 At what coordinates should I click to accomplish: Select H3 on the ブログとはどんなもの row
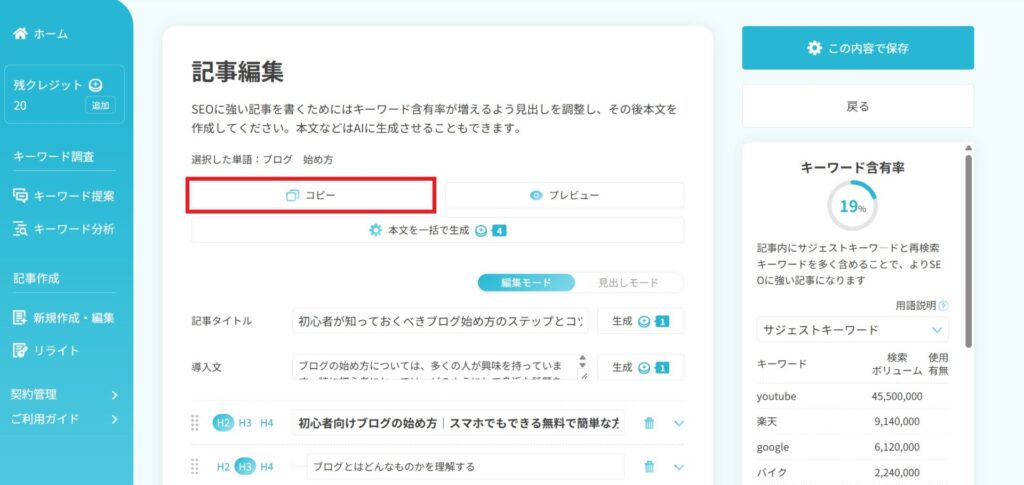coord(246,467)
